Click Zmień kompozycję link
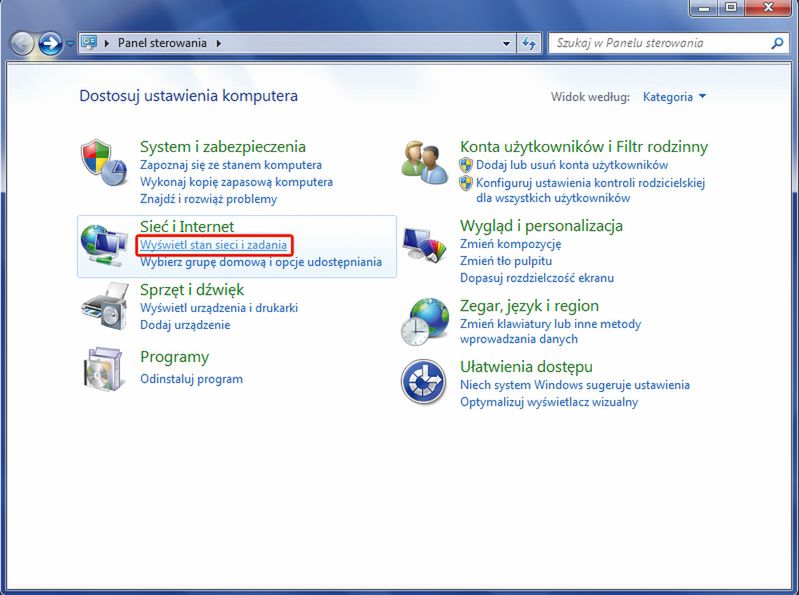The height and width of the screenshot is (595, 799). click(x=511, y=244)
